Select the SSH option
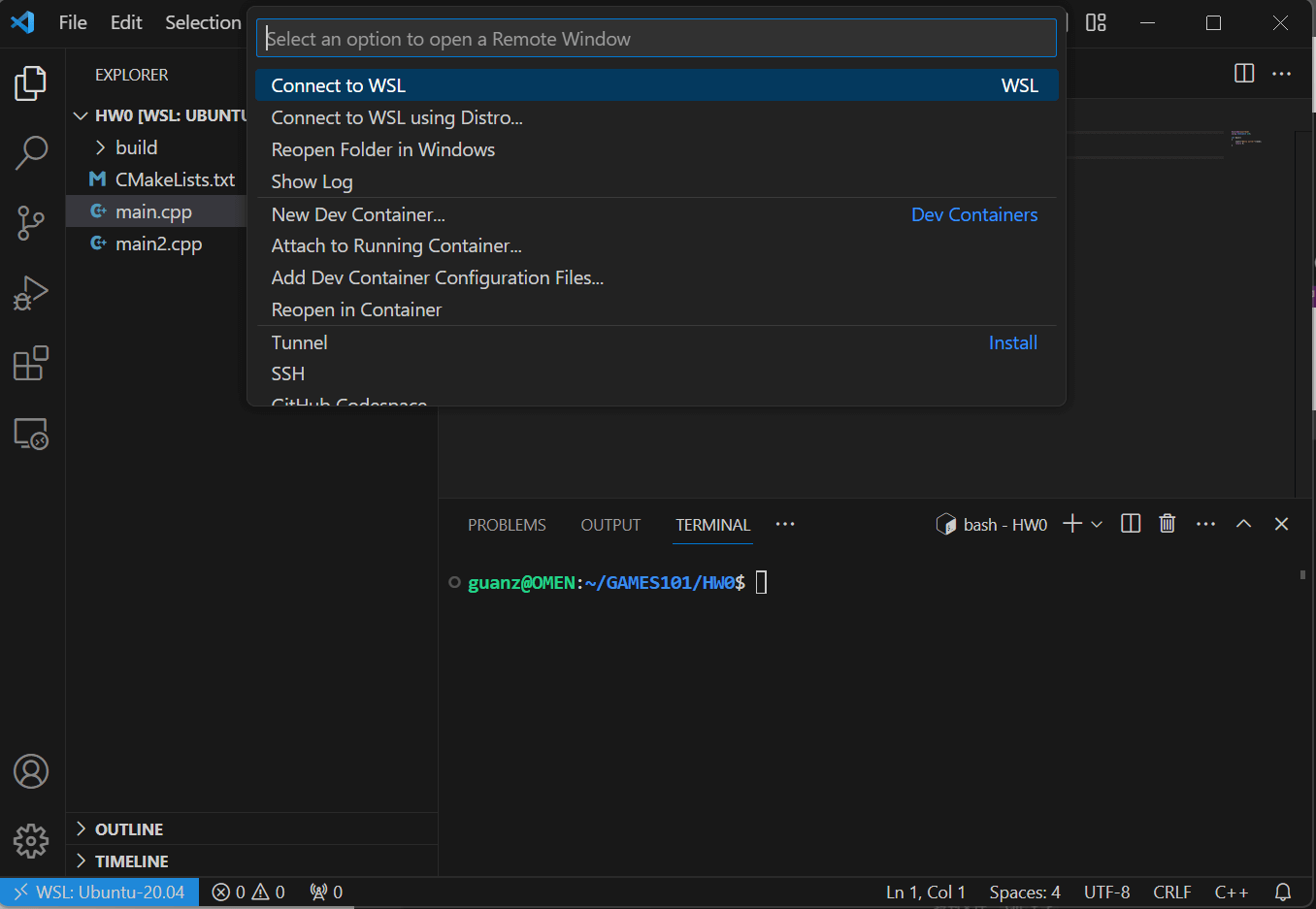The width and height of the screenshot is (1316, 909). [656, 373]
